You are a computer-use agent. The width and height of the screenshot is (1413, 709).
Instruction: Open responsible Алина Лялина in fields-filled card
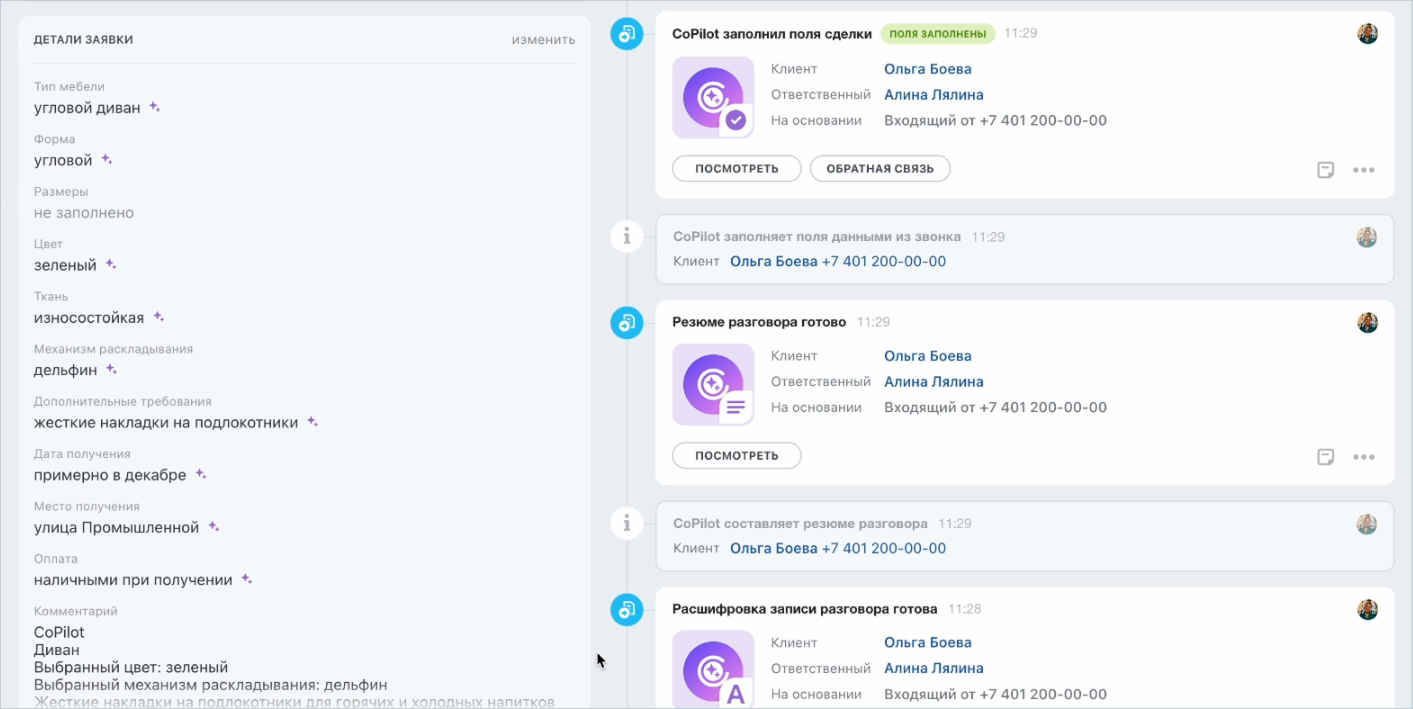pos(934,95)
